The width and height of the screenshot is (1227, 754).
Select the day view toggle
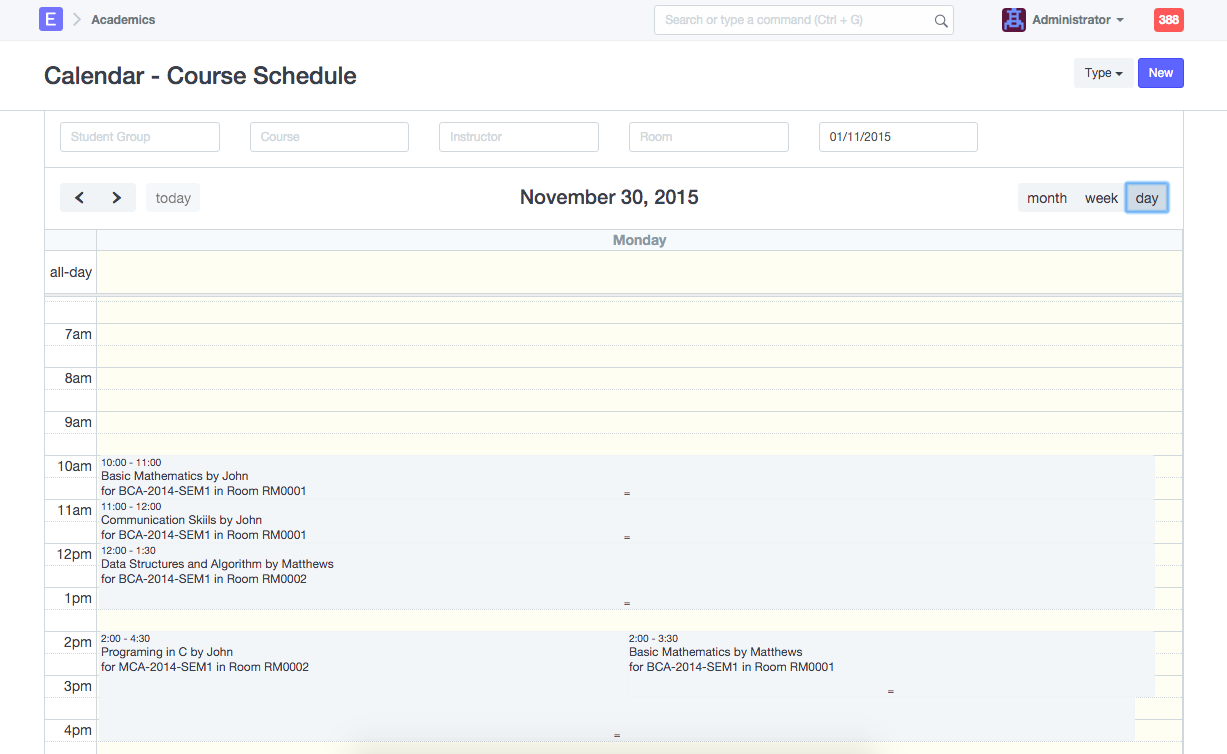coord(1146,198)
